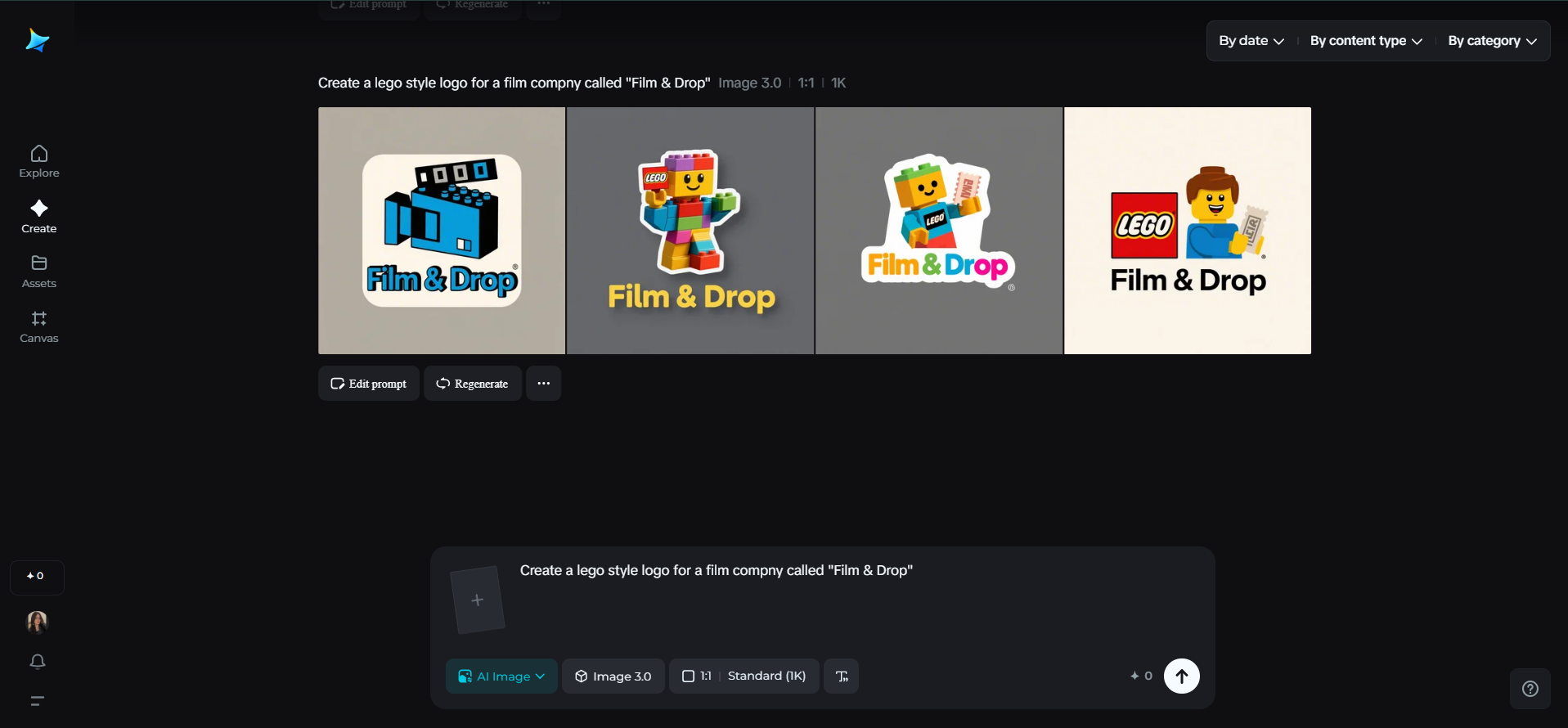Add a reference image with the plus box

[x=478, y=600]
